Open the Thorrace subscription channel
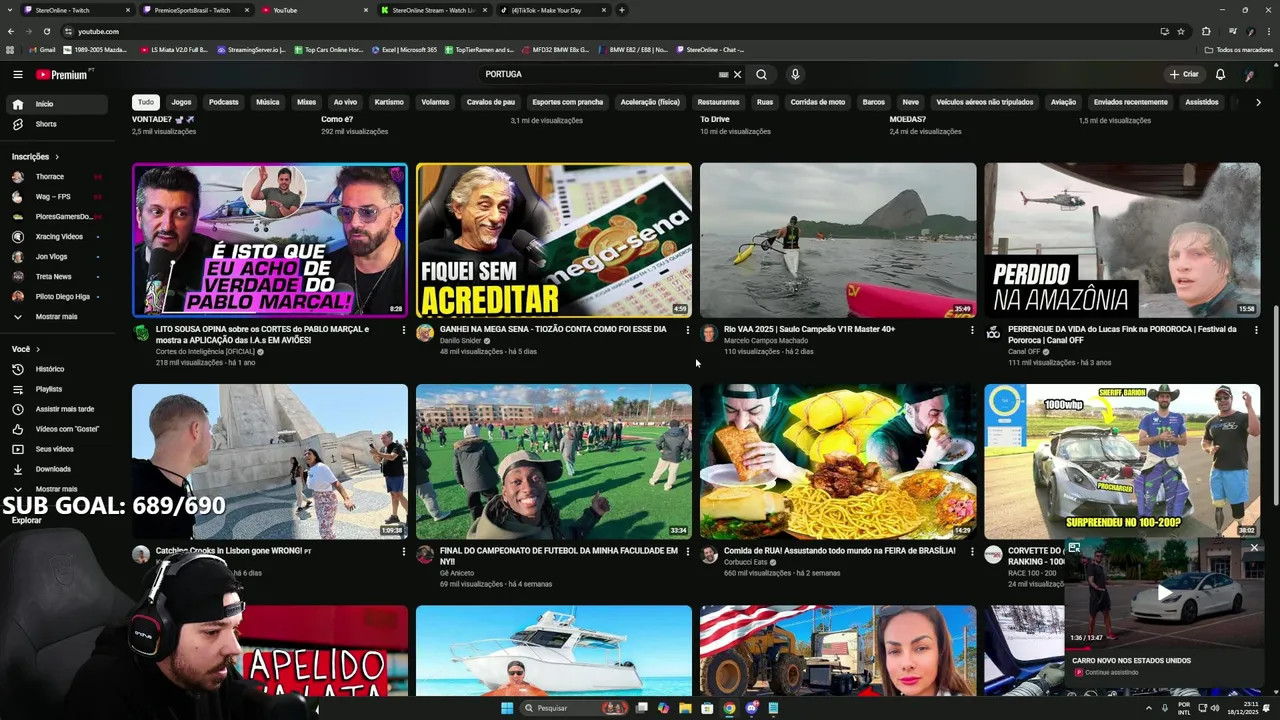 pos(58,176)
